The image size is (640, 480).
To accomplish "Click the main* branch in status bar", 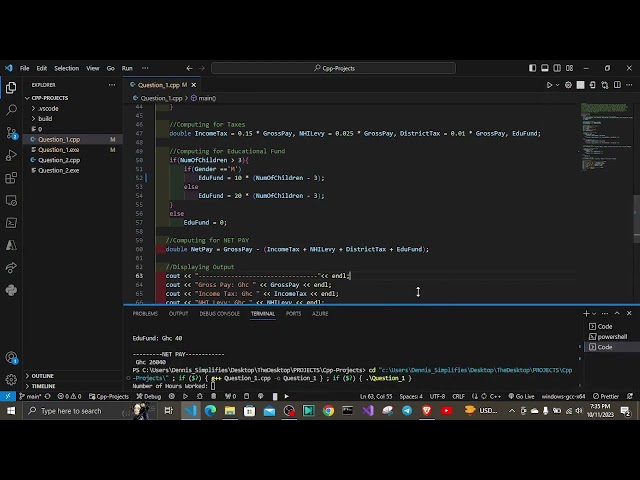I will coord(30,396).
